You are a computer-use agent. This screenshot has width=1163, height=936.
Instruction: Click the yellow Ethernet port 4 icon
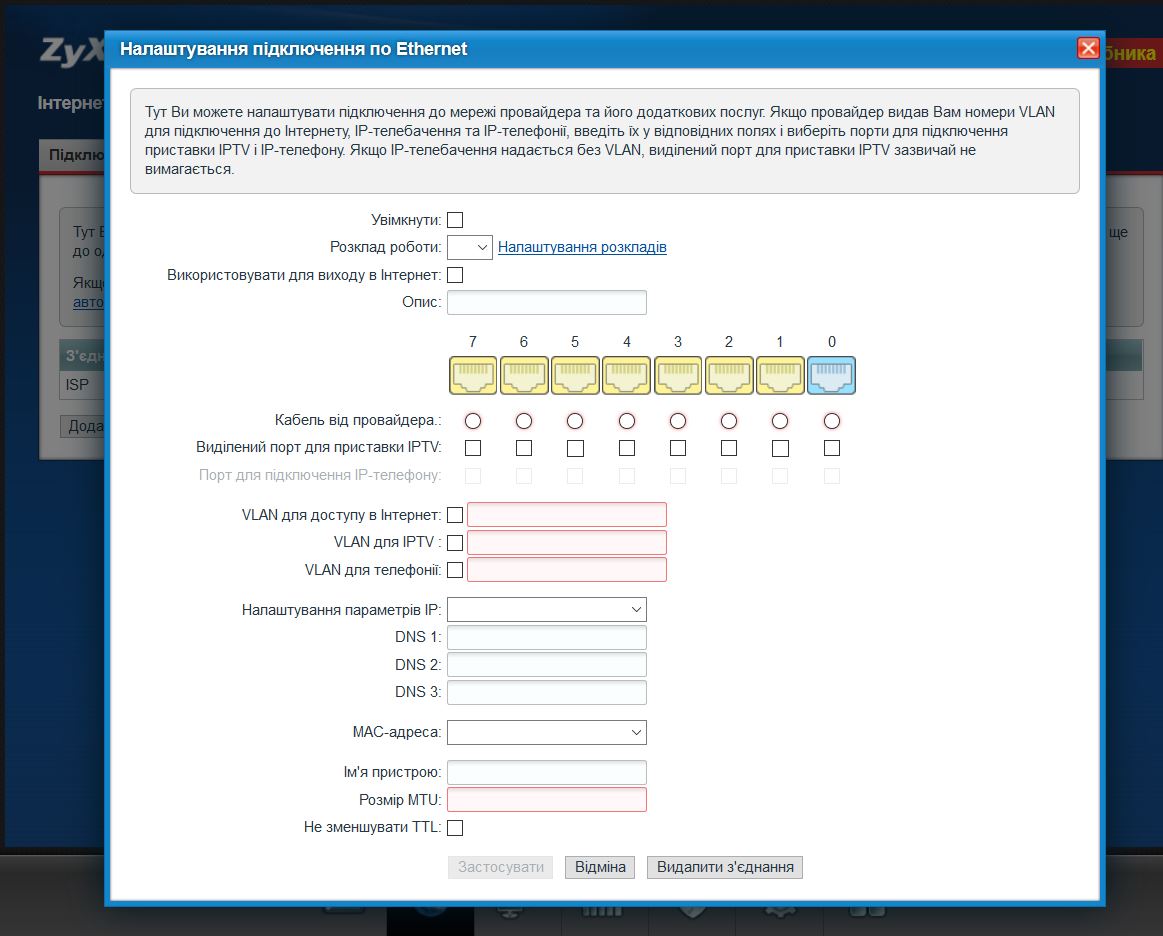(x=627, y=375)
